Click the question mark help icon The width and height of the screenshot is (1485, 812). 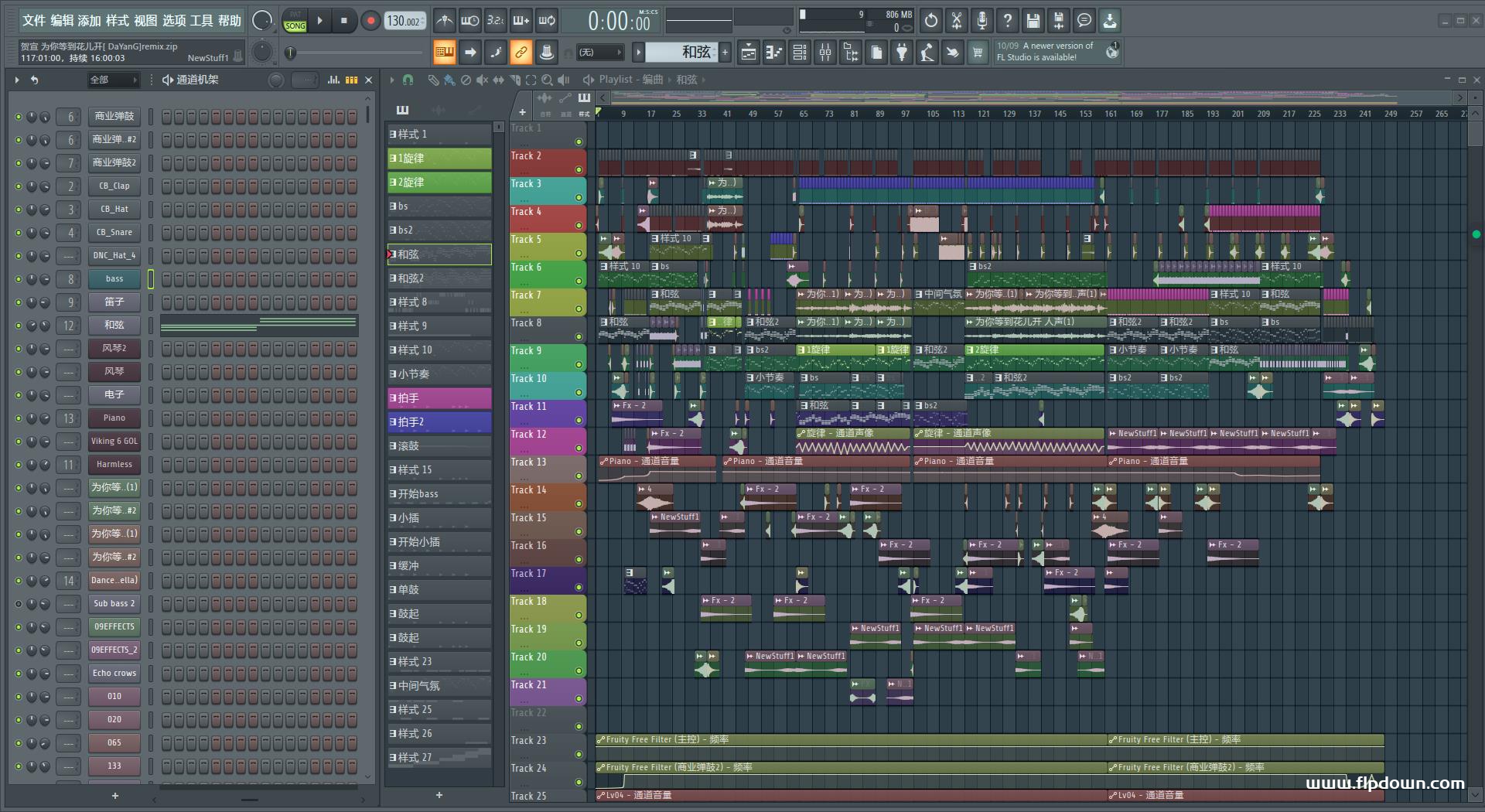coord(1008,21)
